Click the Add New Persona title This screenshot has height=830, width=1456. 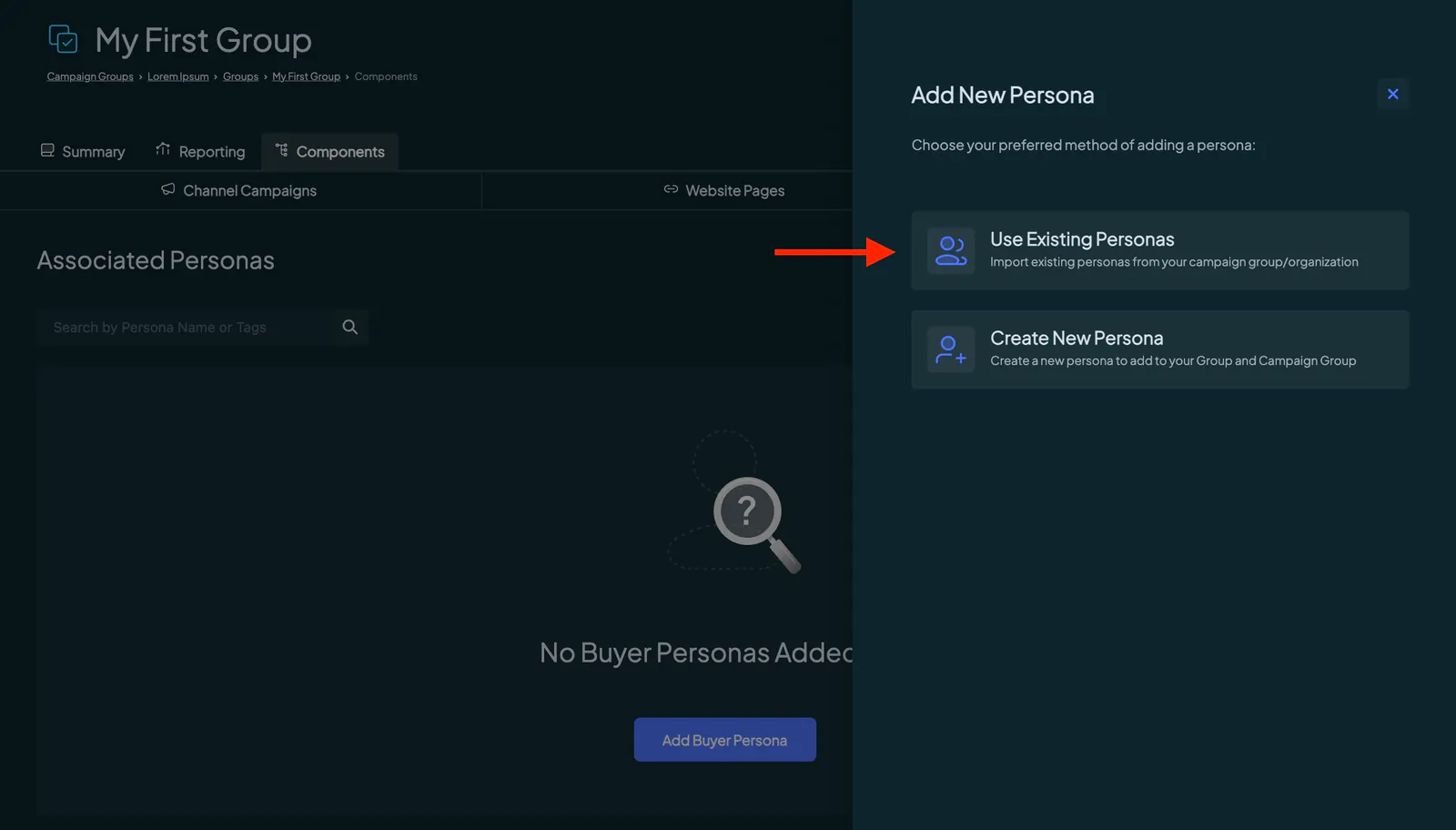1003,95
